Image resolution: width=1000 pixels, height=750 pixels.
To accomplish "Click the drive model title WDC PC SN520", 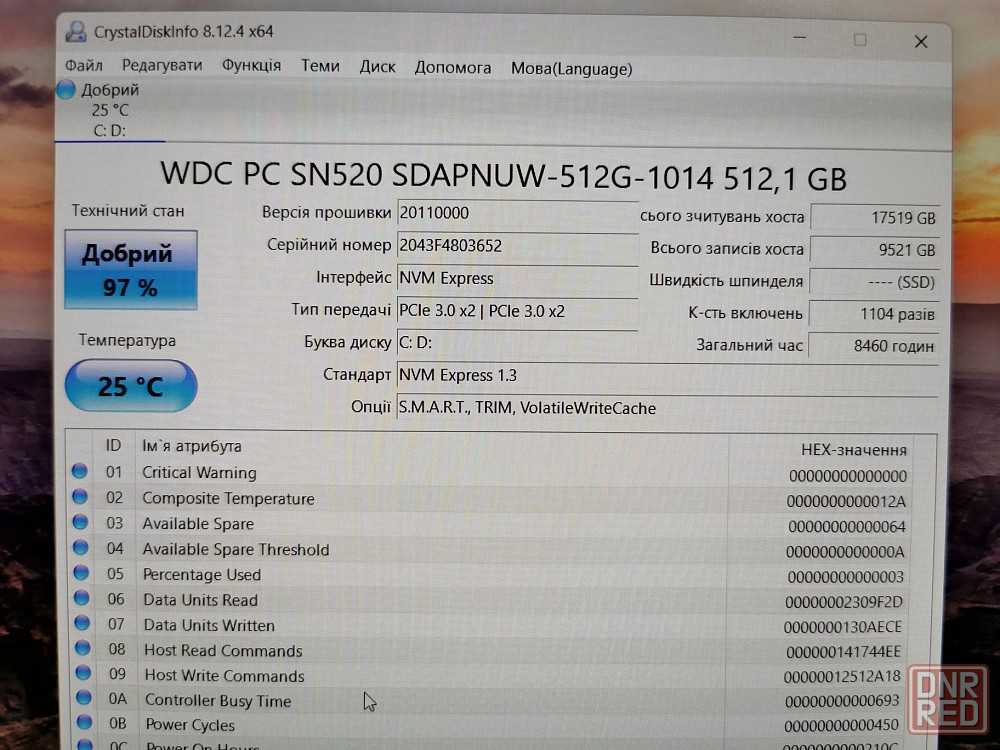I will [x=503, y=175].
